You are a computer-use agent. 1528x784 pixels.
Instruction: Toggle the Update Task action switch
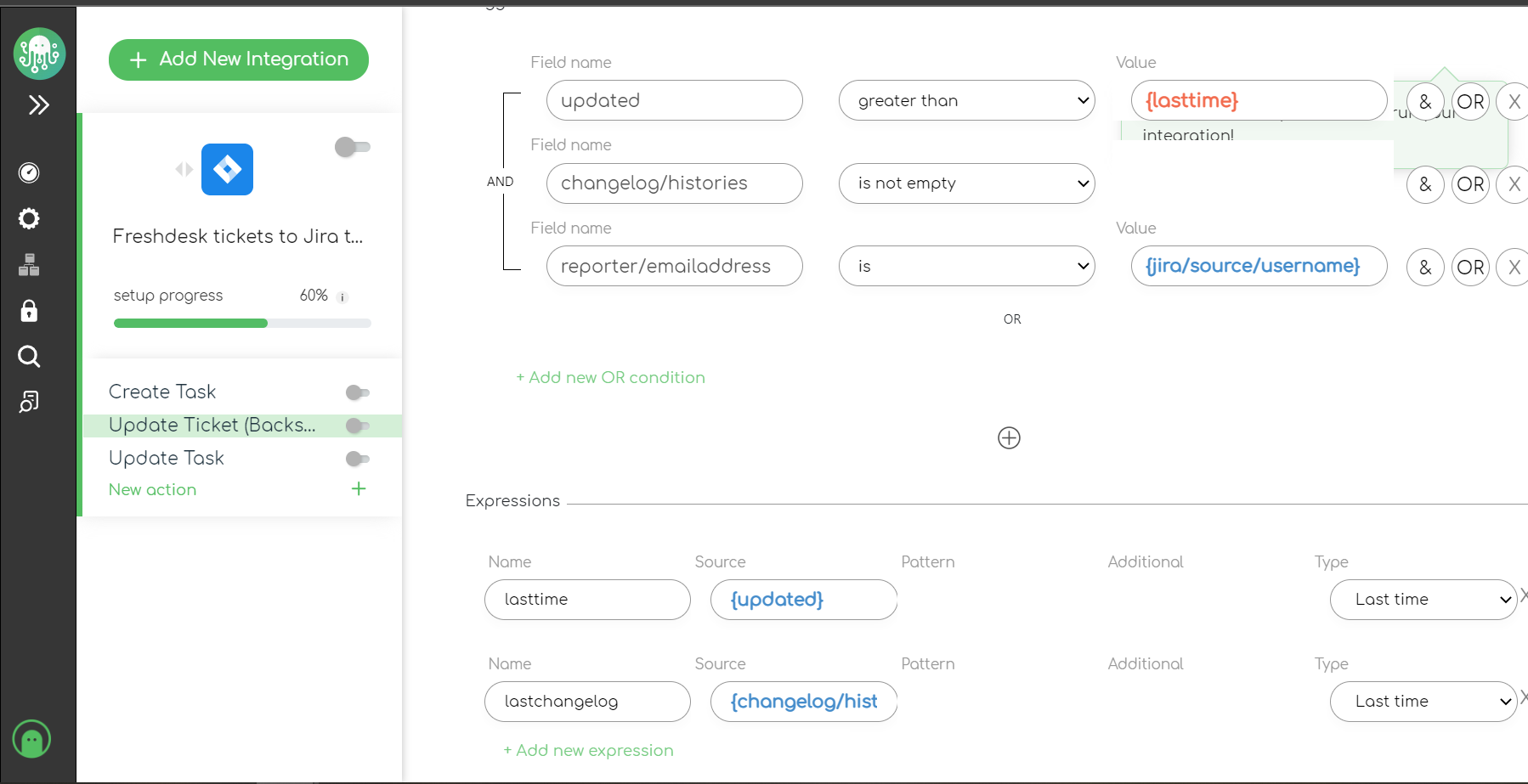(x=357, y=459)
